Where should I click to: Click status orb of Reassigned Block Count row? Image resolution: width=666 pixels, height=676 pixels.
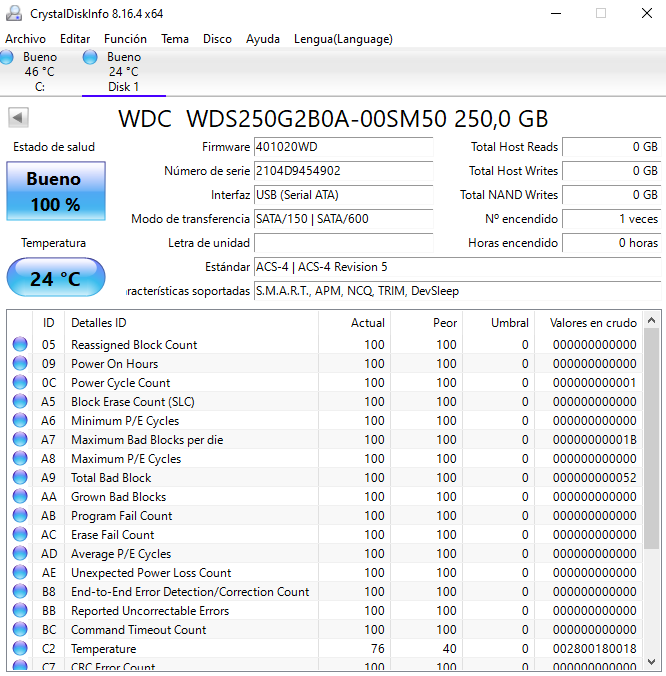20,344
